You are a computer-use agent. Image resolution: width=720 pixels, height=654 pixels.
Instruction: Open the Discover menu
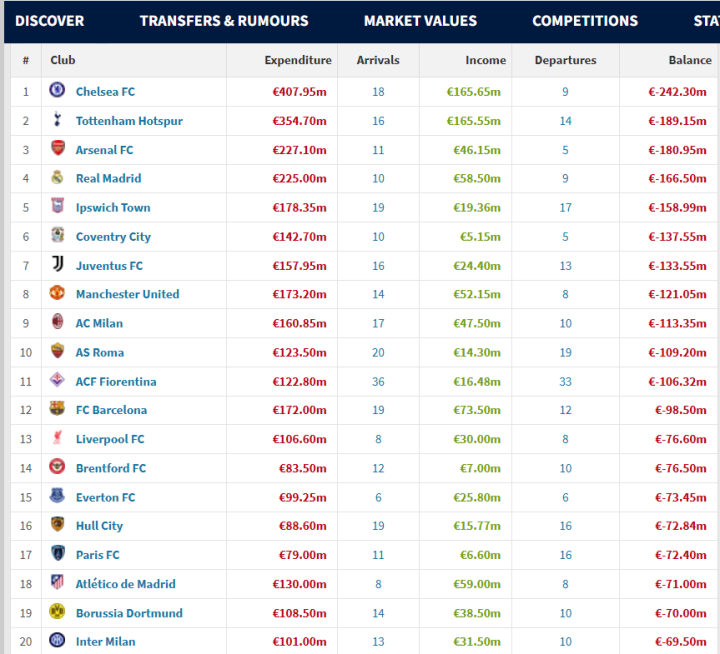pos(50,21)
